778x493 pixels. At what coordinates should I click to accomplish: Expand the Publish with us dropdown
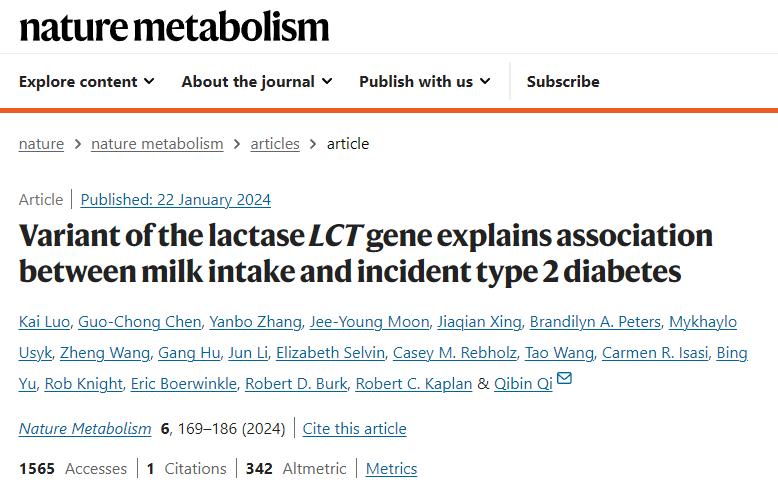tap(424, 82)
